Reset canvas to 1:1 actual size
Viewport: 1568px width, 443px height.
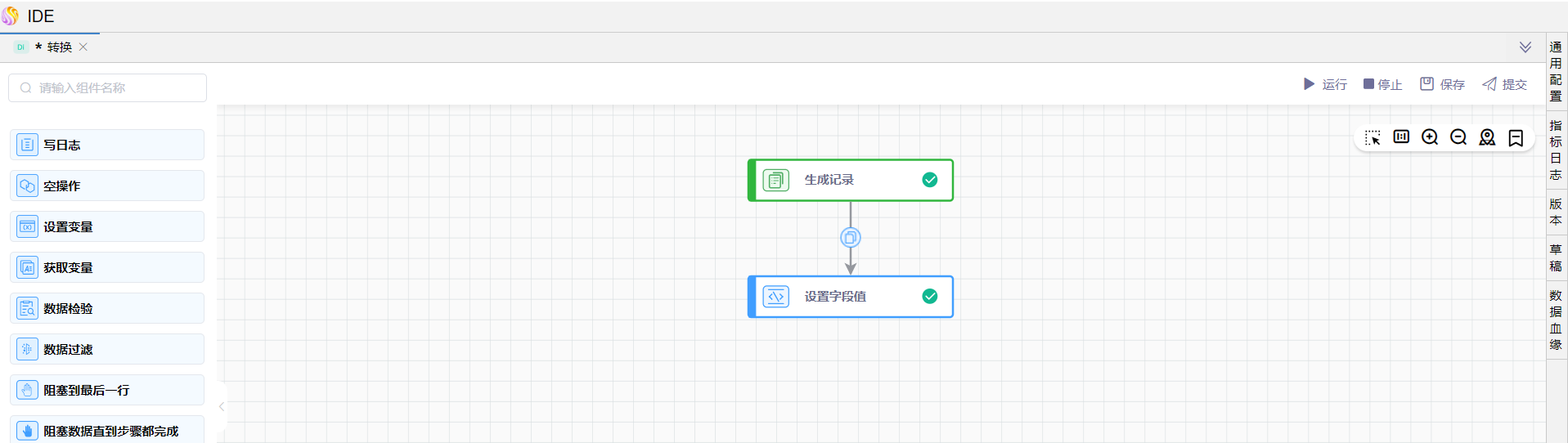pyautogui.click(x=1401, y=137)
